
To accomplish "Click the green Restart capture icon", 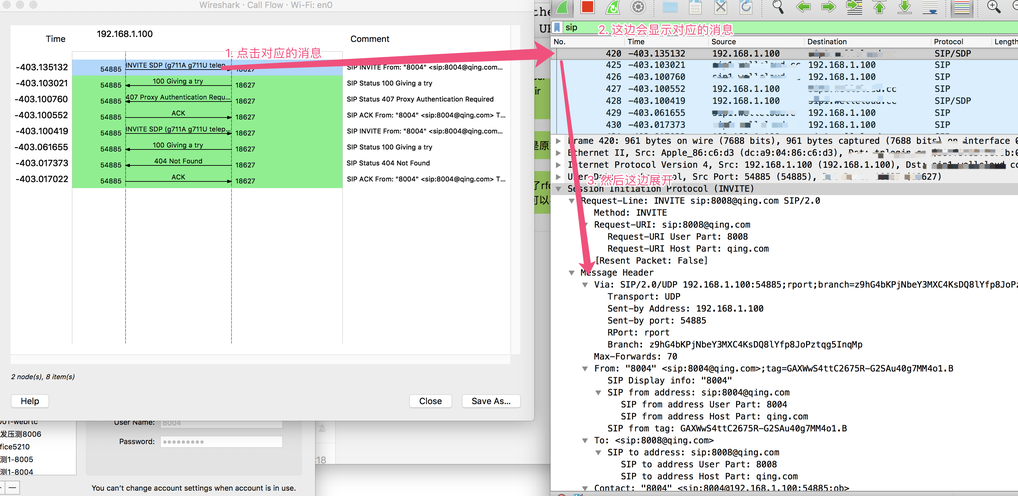I will (613, 7).
